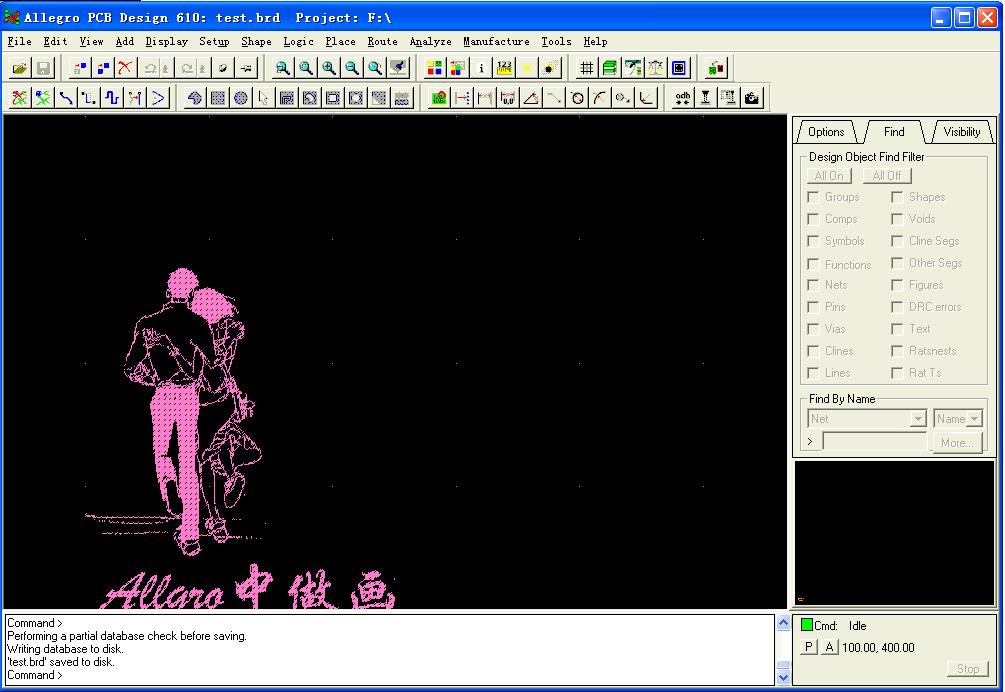Switch to the Options tab
The image size is (1005, 692).
(826, 132)
